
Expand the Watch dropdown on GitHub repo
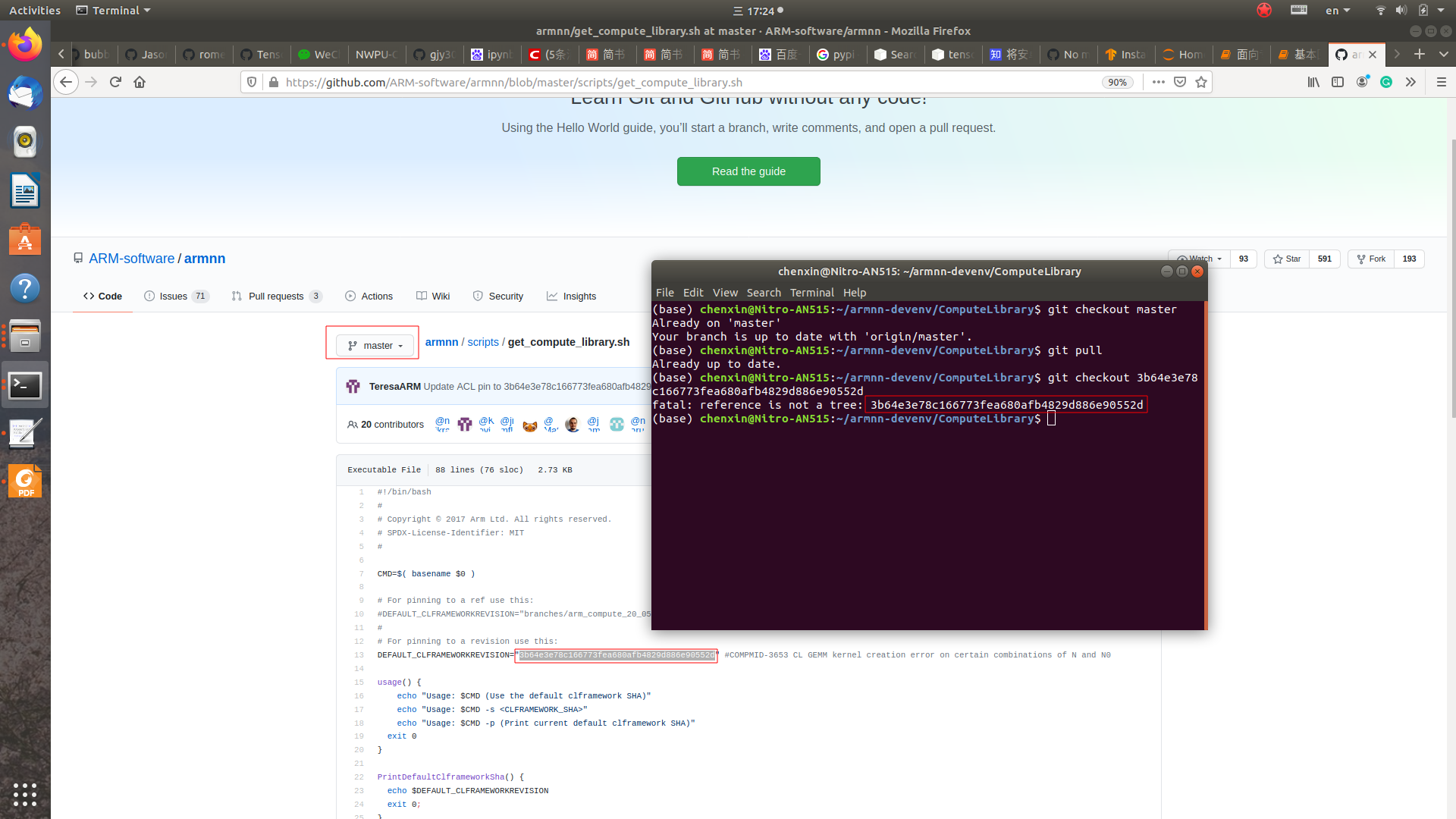point(1199,259)
